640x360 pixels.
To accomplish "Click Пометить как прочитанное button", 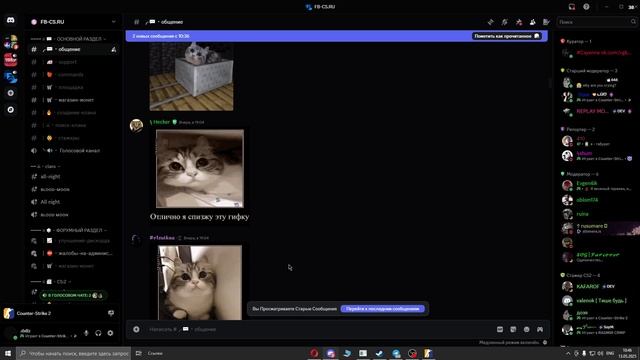I will click(507, 36).
